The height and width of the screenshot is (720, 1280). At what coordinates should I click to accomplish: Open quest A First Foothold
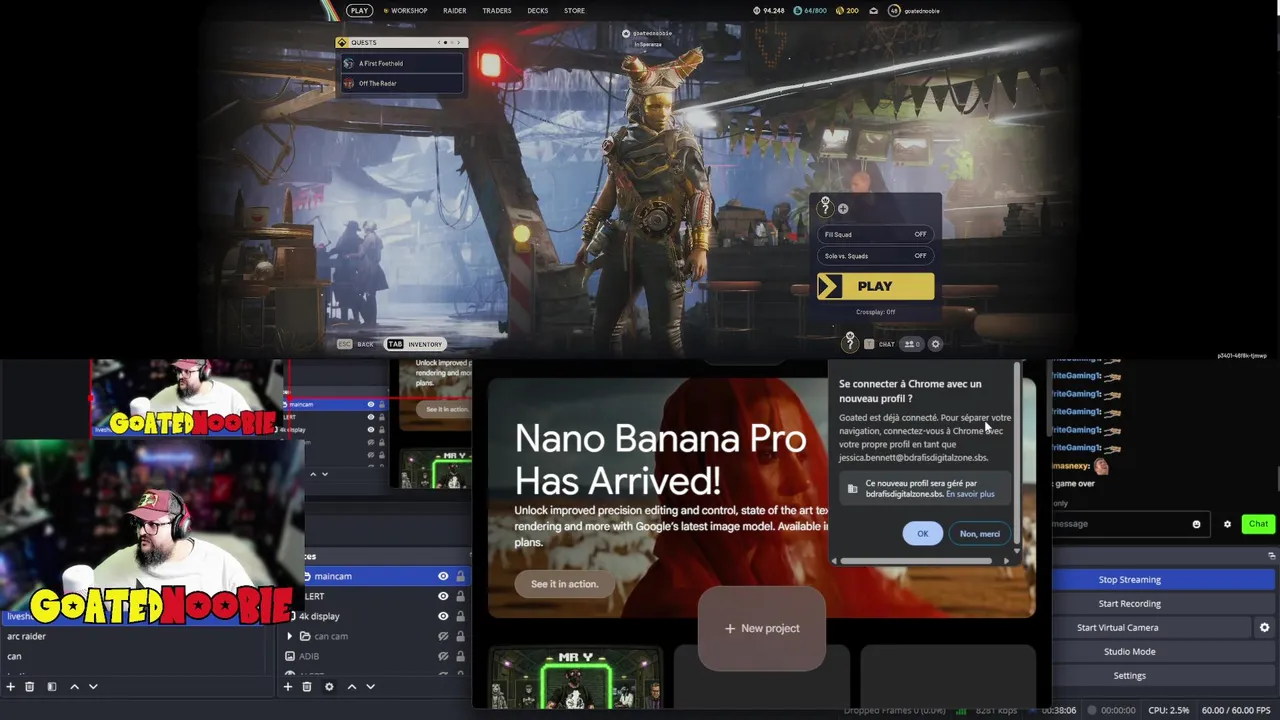pos(402,64)
